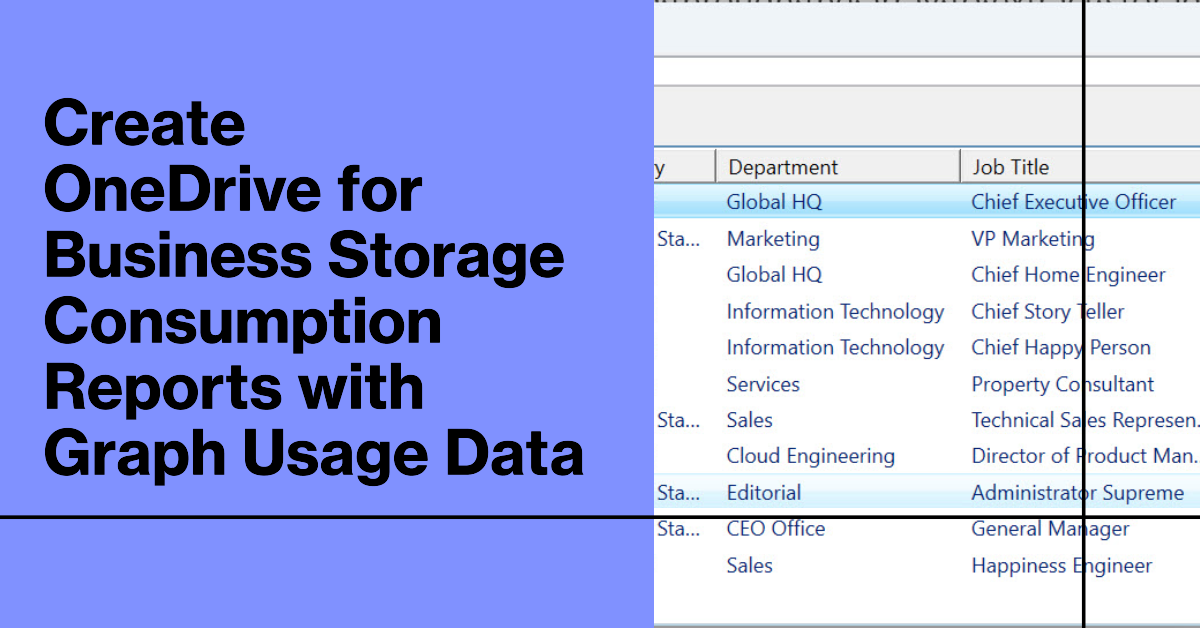The width and height of the screenshot is (1200, 628).
Task: Select the Chief Story Teller entry
Action: [x=1047, y=312]
